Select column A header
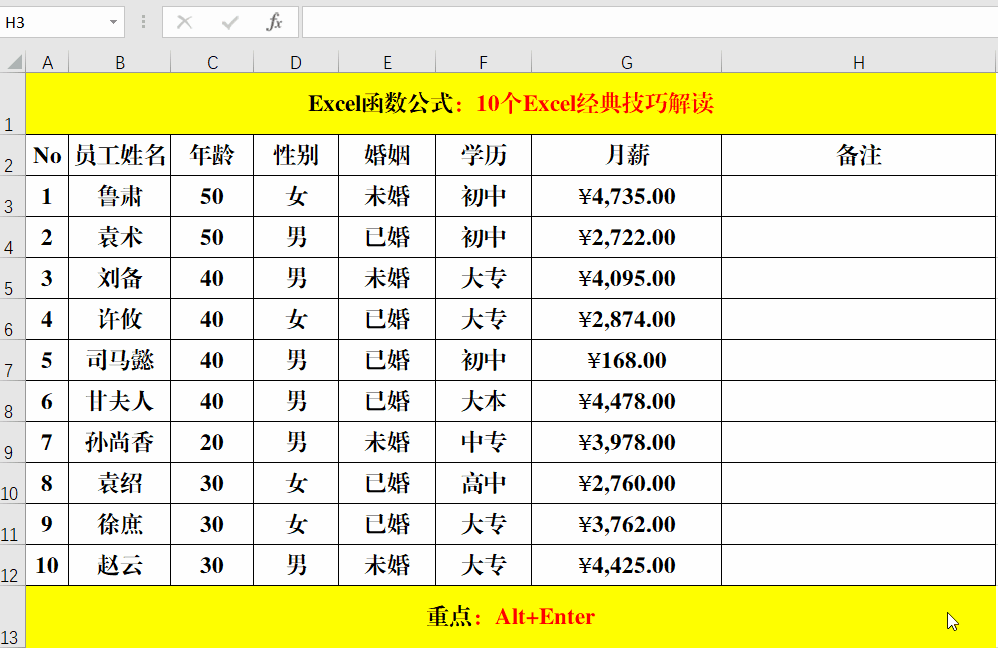Image resolution: width=998 pixels, height=648 pixels. (x=47, y=62)
